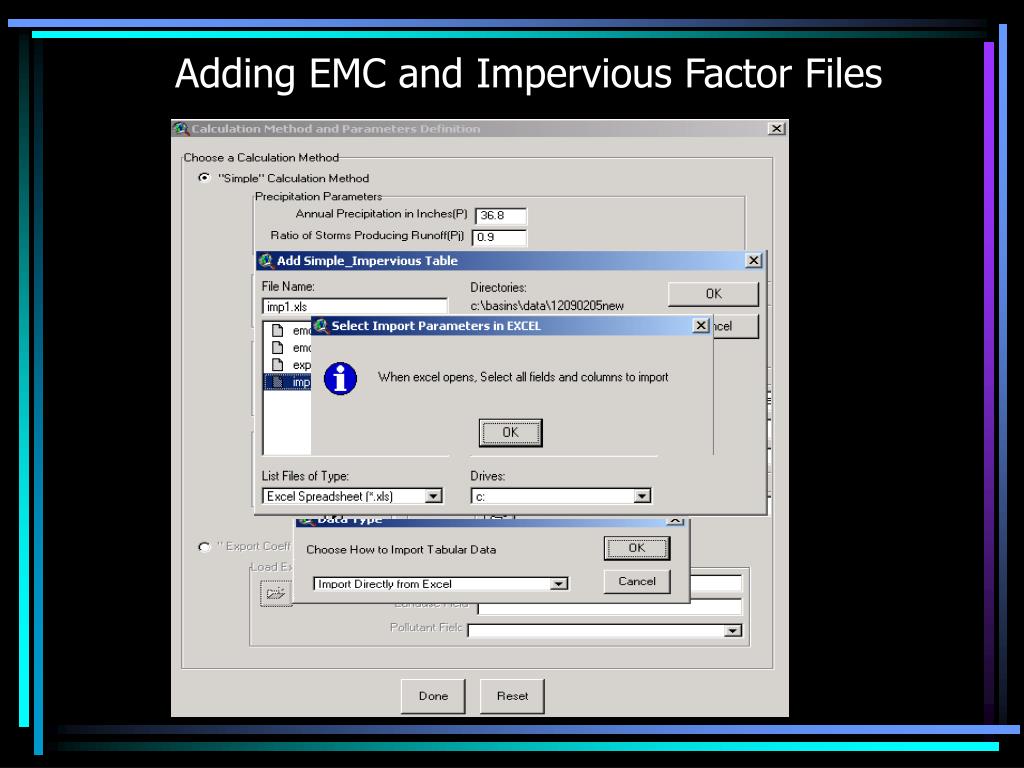Click the first emc file icon
The width and height of the screenshot is (1024, 768).
[x=278, y=330]
